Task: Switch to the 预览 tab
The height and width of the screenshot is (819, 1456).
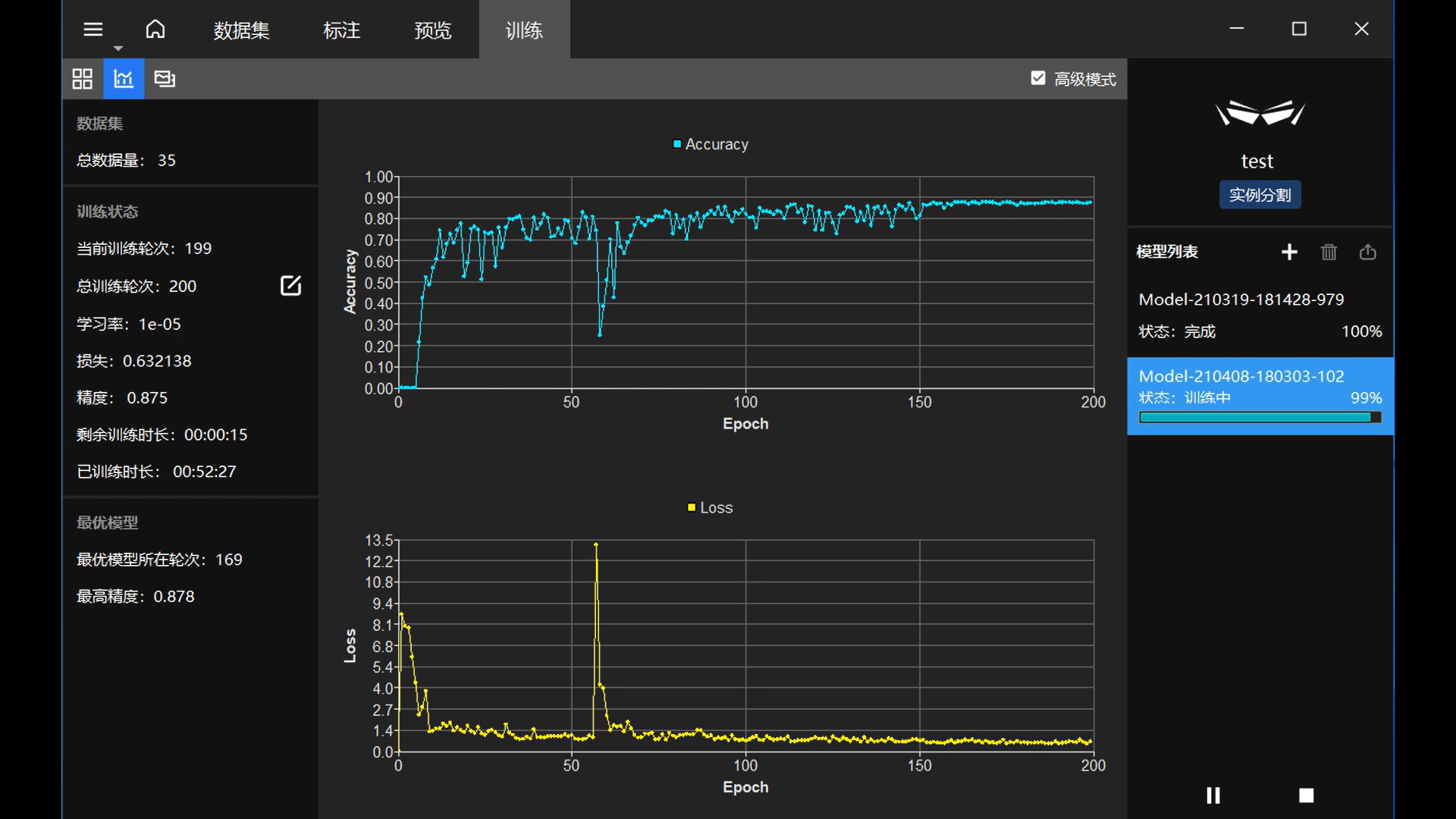Action: pos(433,30)
